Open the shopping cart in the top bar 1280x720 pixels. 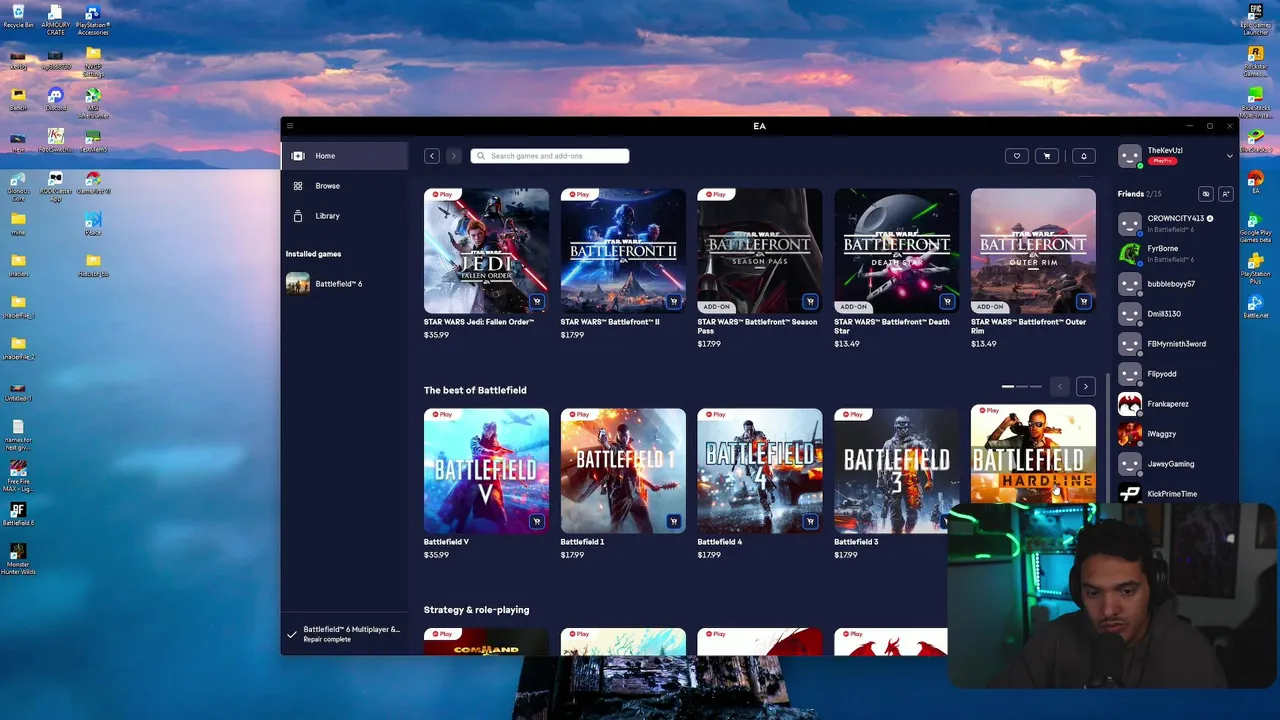pos(1047,156)
